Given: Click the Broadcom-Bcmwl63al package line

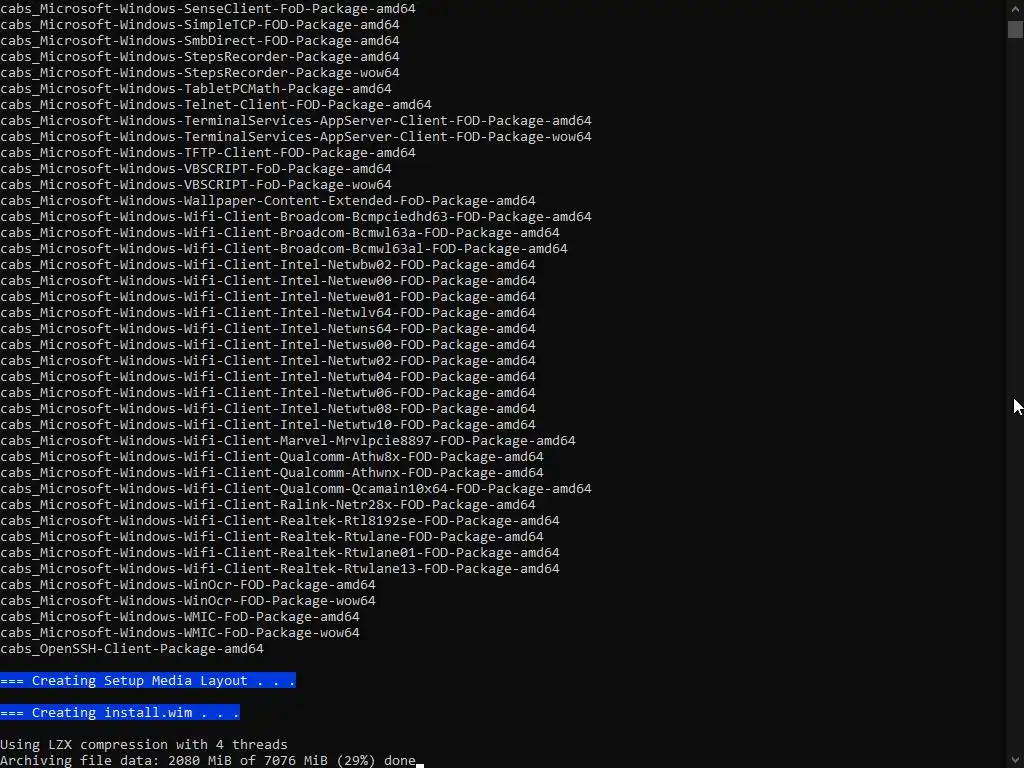Looking at the screenshot, I should pos(284,249).
